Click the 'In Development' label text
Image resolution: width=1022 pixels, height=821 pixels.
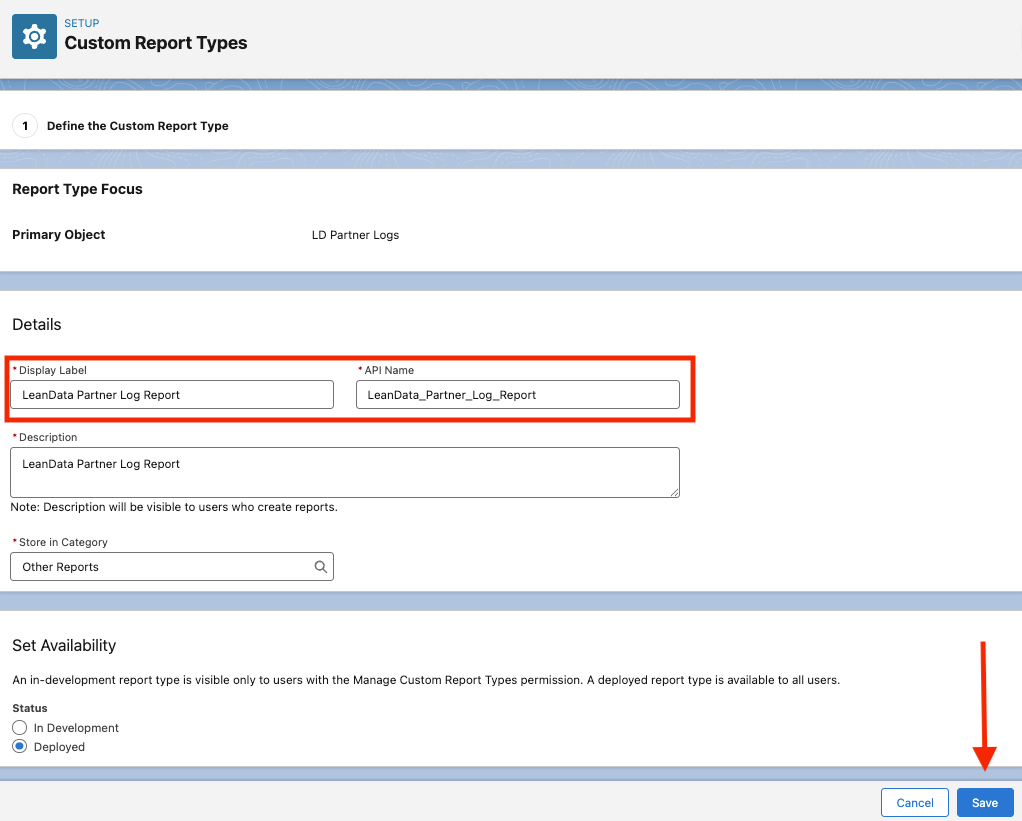[x=76, y=728]
